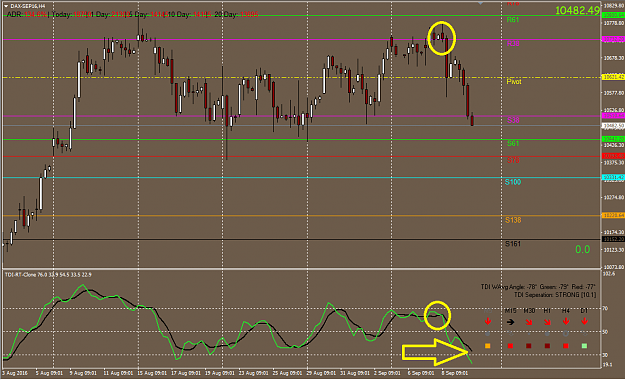Click the 9 Aug 09:01 date label
The image size is (625, 380).
(83, 373)
